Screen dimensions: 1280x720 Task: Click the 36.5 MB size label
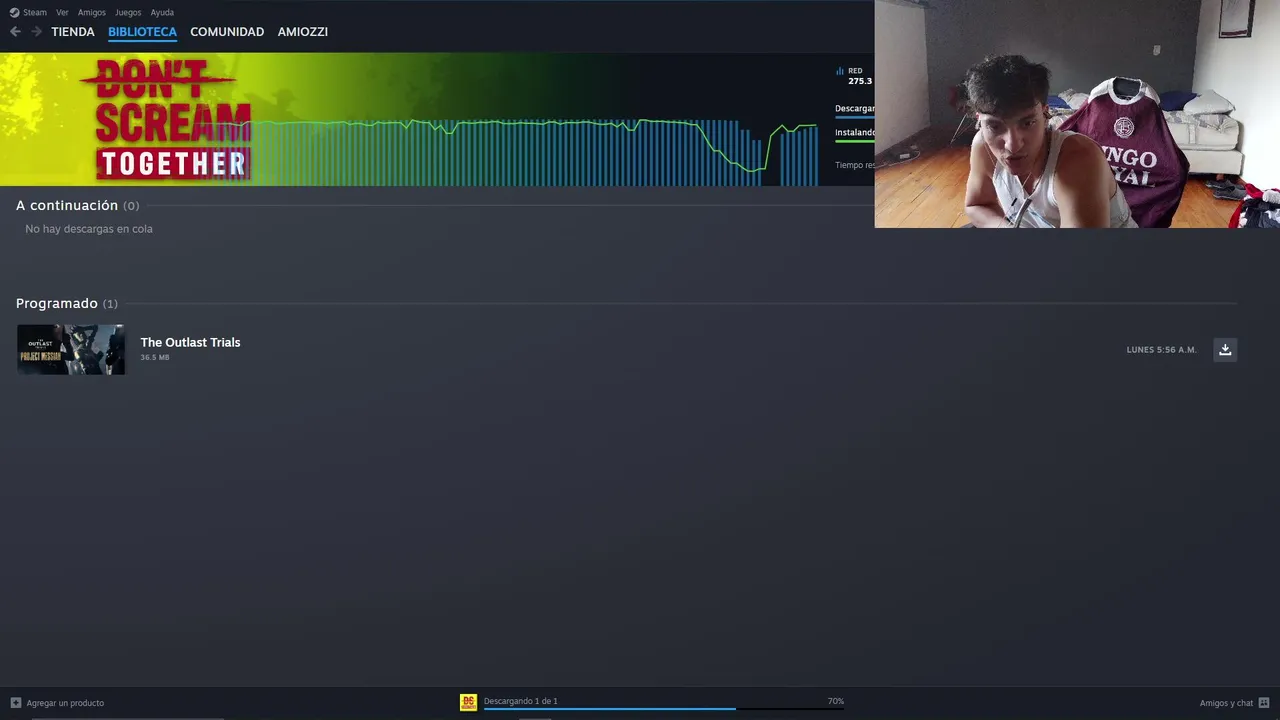[155, 358]
